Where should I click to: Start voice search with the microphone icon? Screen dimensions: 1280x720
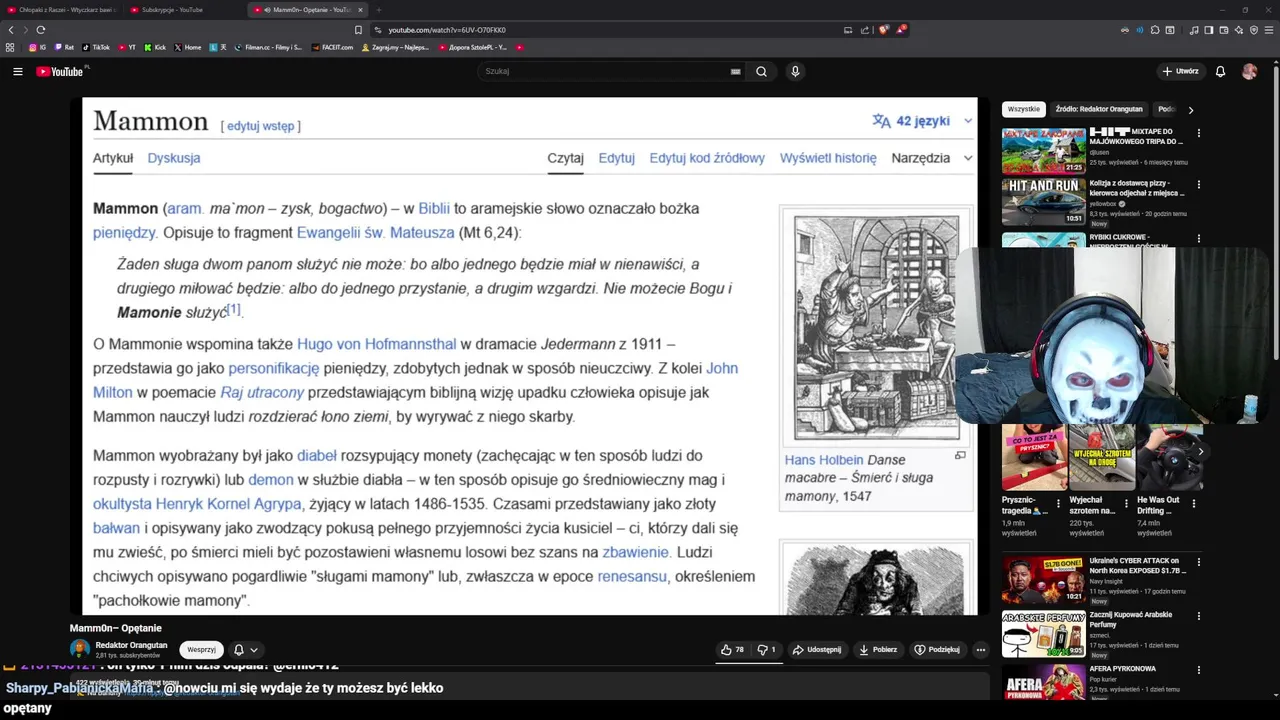tap(795, 71)
